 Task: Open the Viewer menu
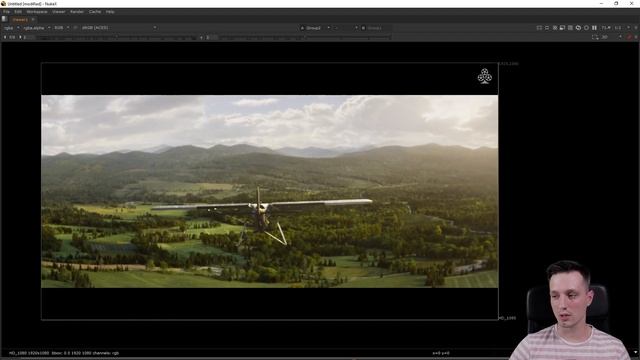[x=58, y=12]
